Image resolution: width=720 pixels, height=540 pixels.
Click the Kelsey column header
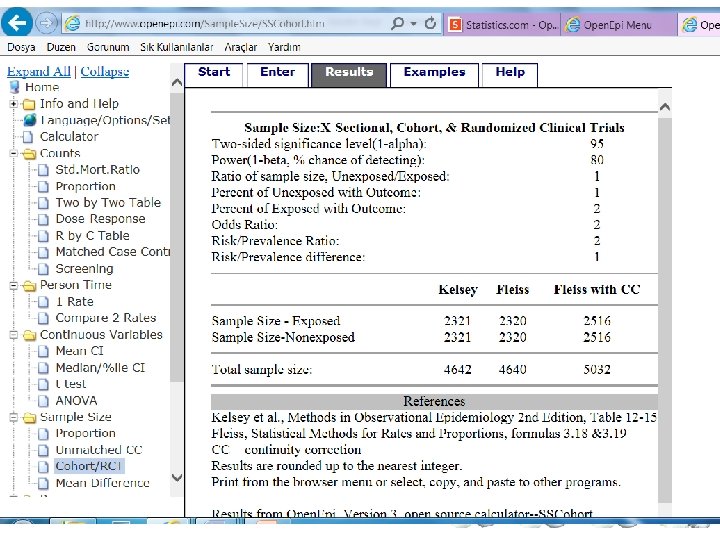pos(458,290)
